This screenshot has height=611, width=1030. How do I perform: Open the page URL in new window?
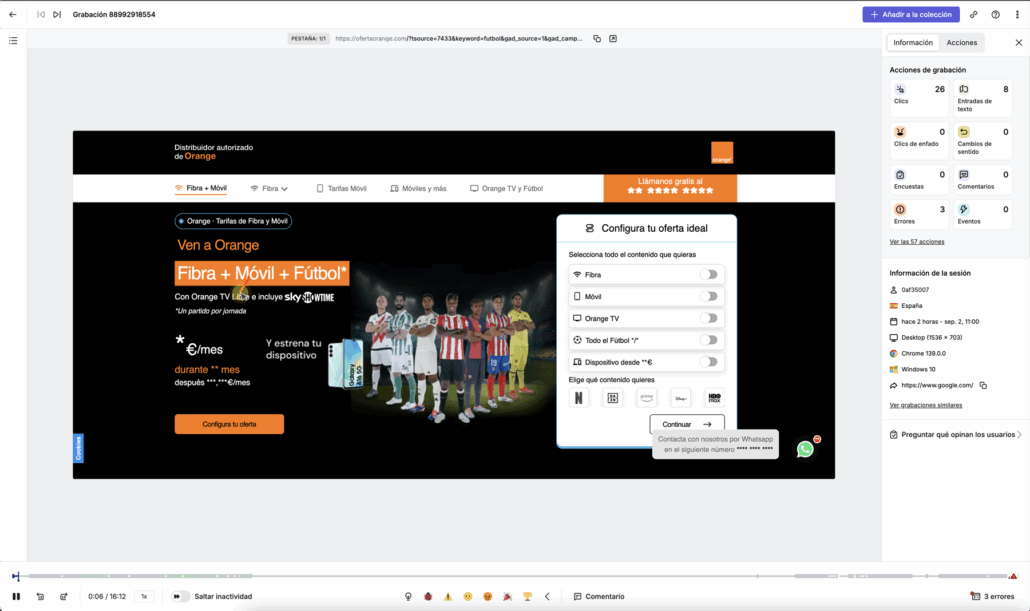coord(613,39)
